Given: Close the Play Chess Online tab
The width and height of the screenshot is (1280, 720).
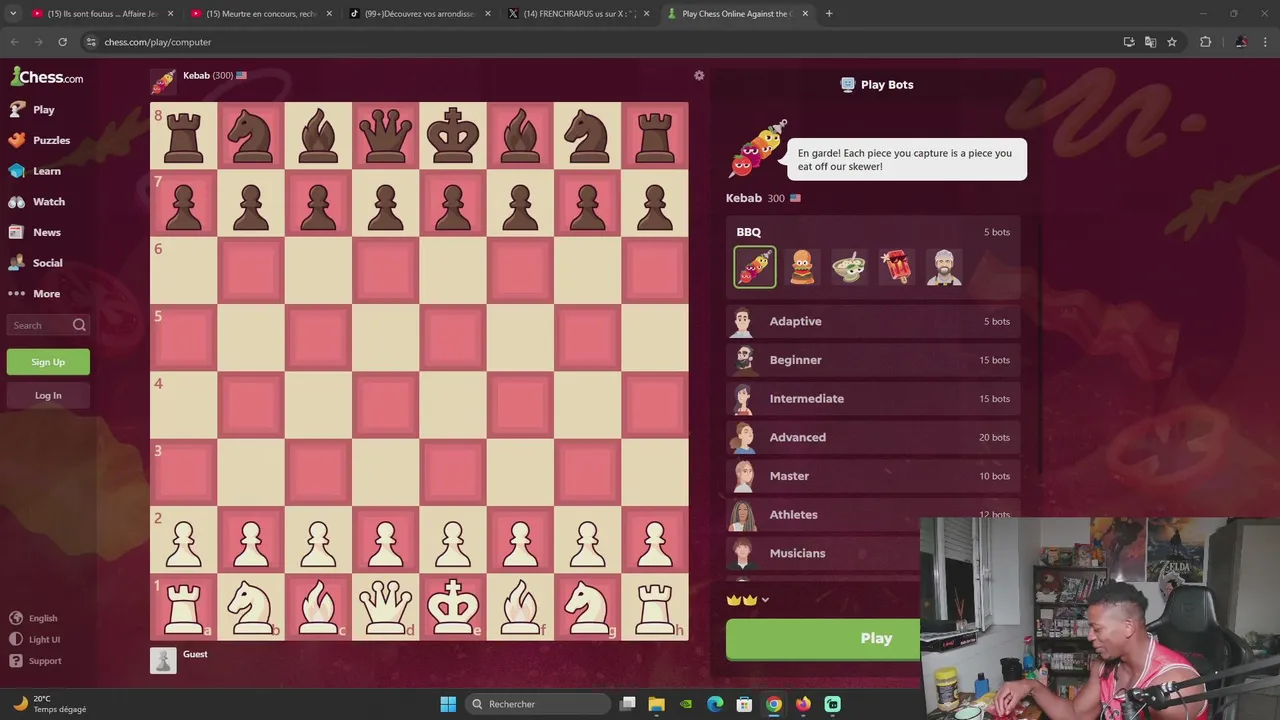Looking at the screenshot, I should (x=805, y=14).
